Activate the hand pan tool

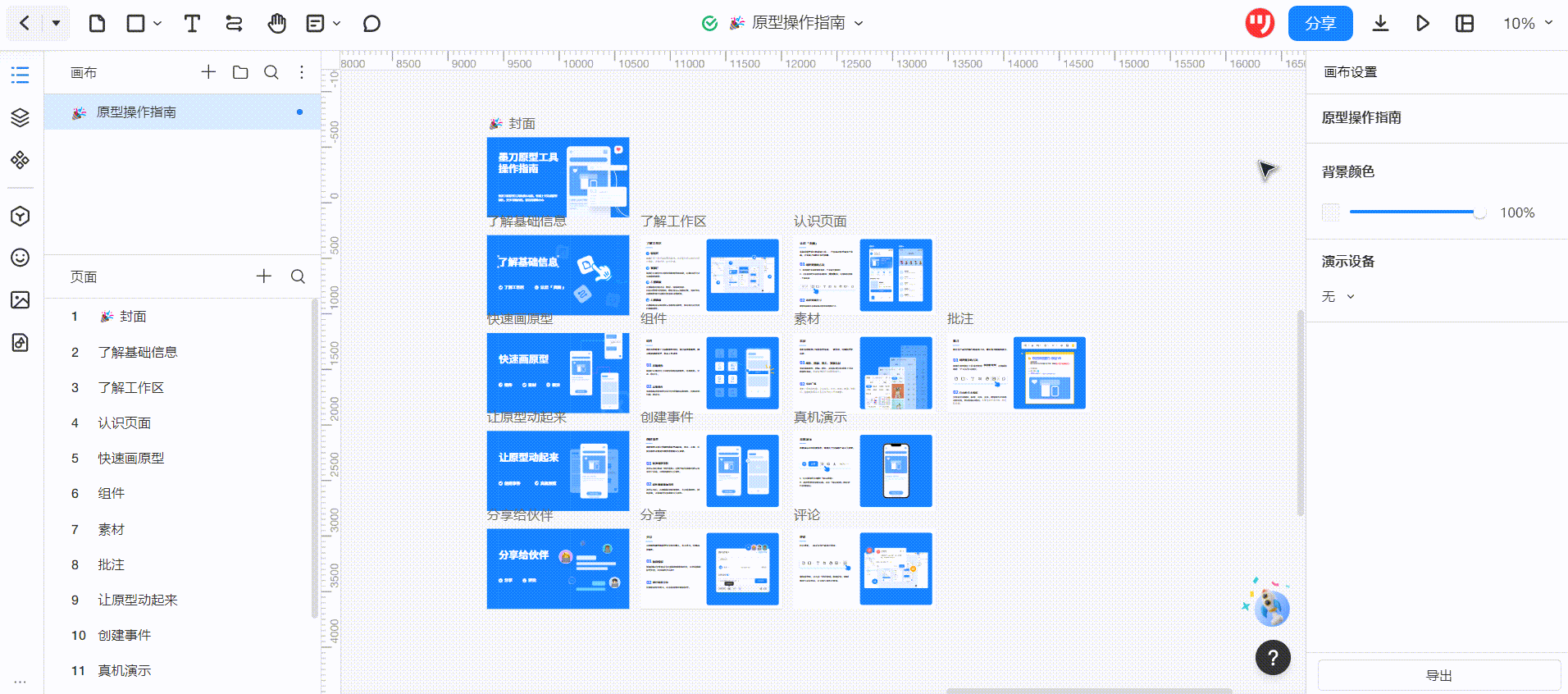pos(277,23)
